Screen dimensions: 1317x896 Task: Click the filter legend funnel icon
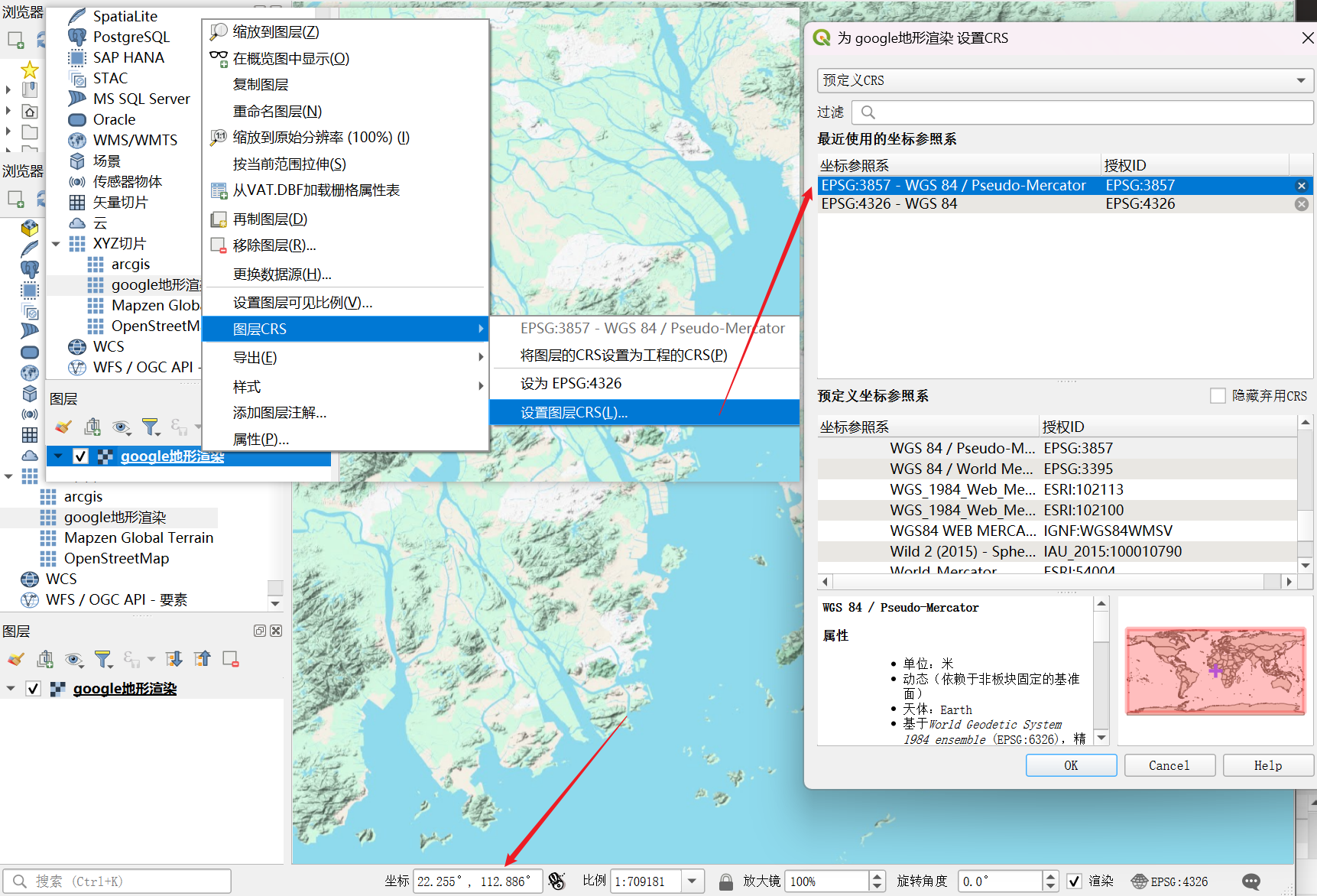102,659
